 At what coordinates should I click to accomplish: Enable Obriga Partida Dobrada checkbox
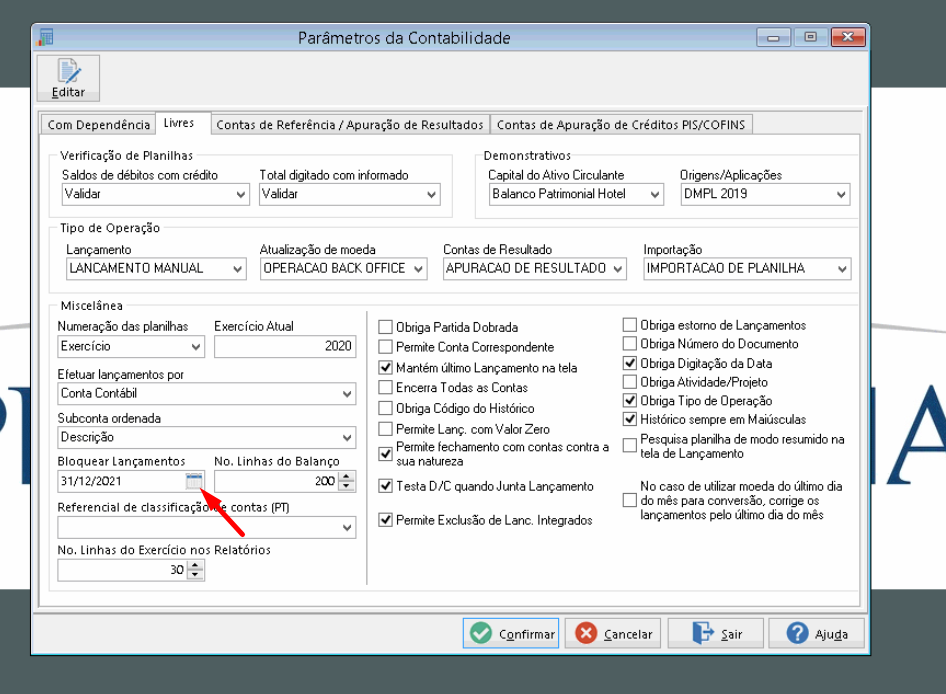tap(386, 327)
